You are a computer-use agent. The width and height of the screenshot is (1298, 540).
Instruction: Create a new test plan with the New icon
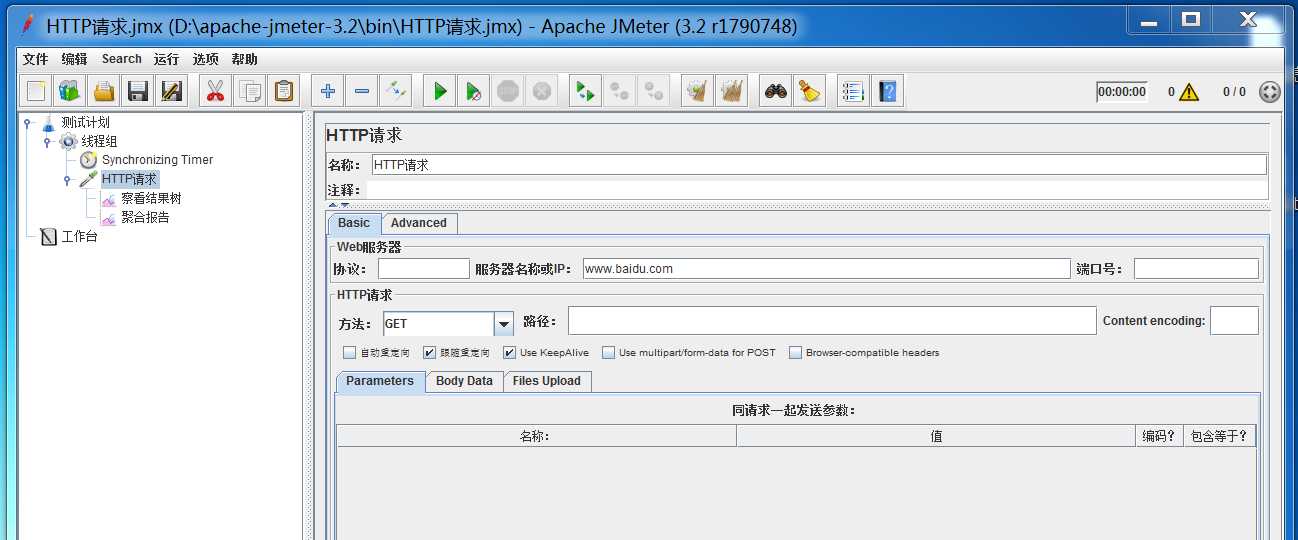point(36,91)
